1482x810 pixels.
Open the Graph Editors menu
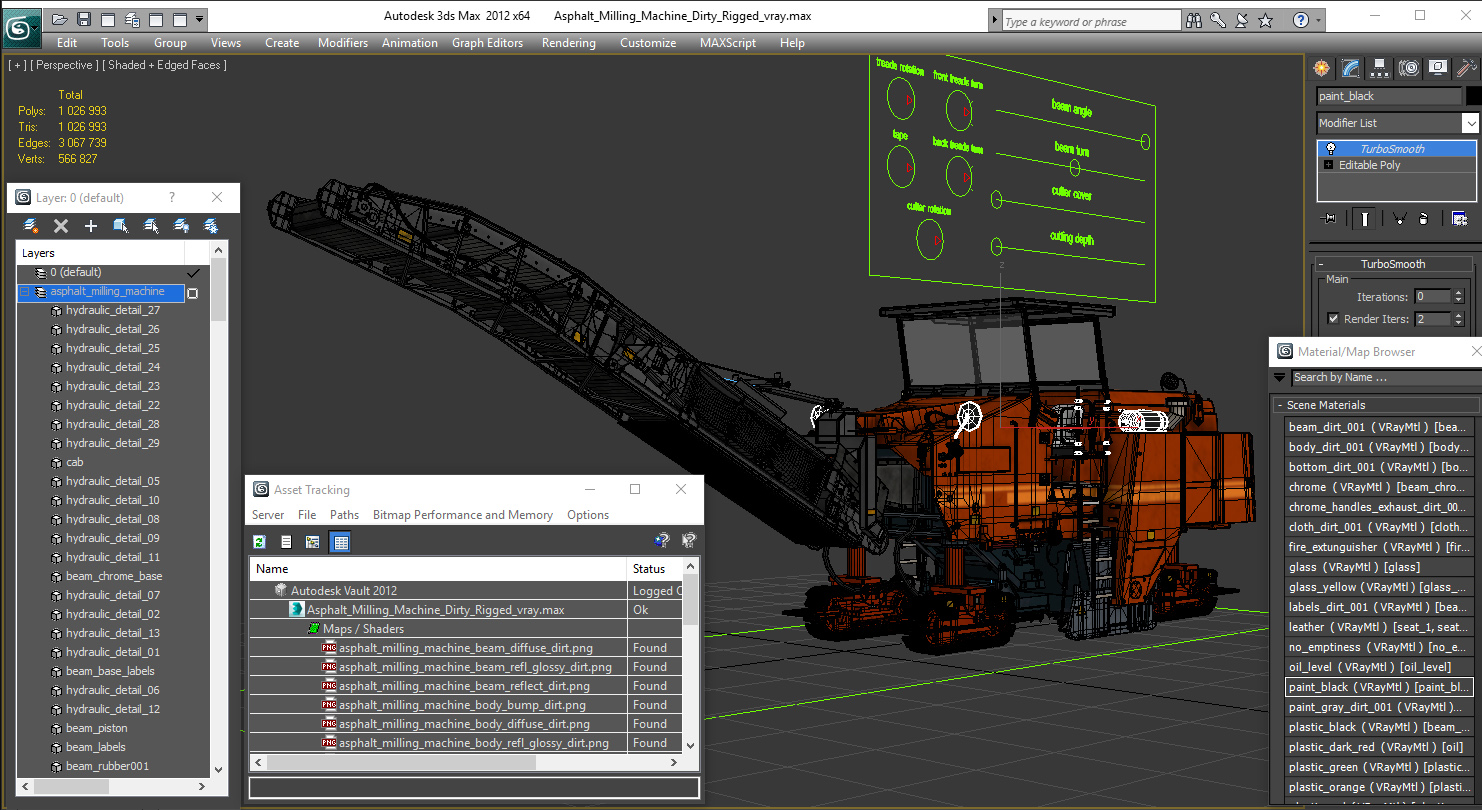487,43
